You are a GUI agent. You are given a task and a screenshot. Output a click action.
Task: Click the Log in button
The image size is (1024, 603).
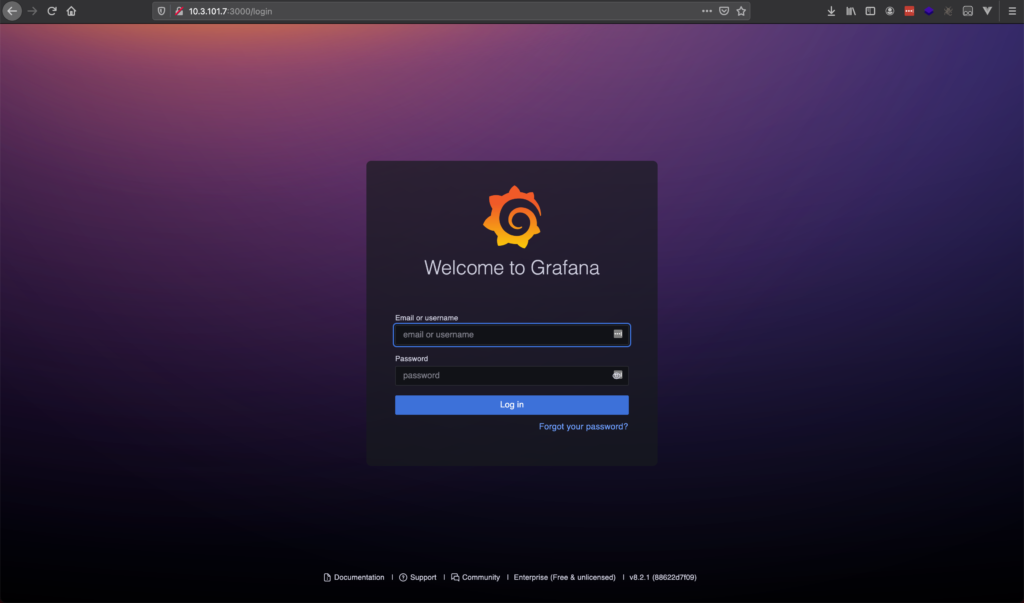511,405
